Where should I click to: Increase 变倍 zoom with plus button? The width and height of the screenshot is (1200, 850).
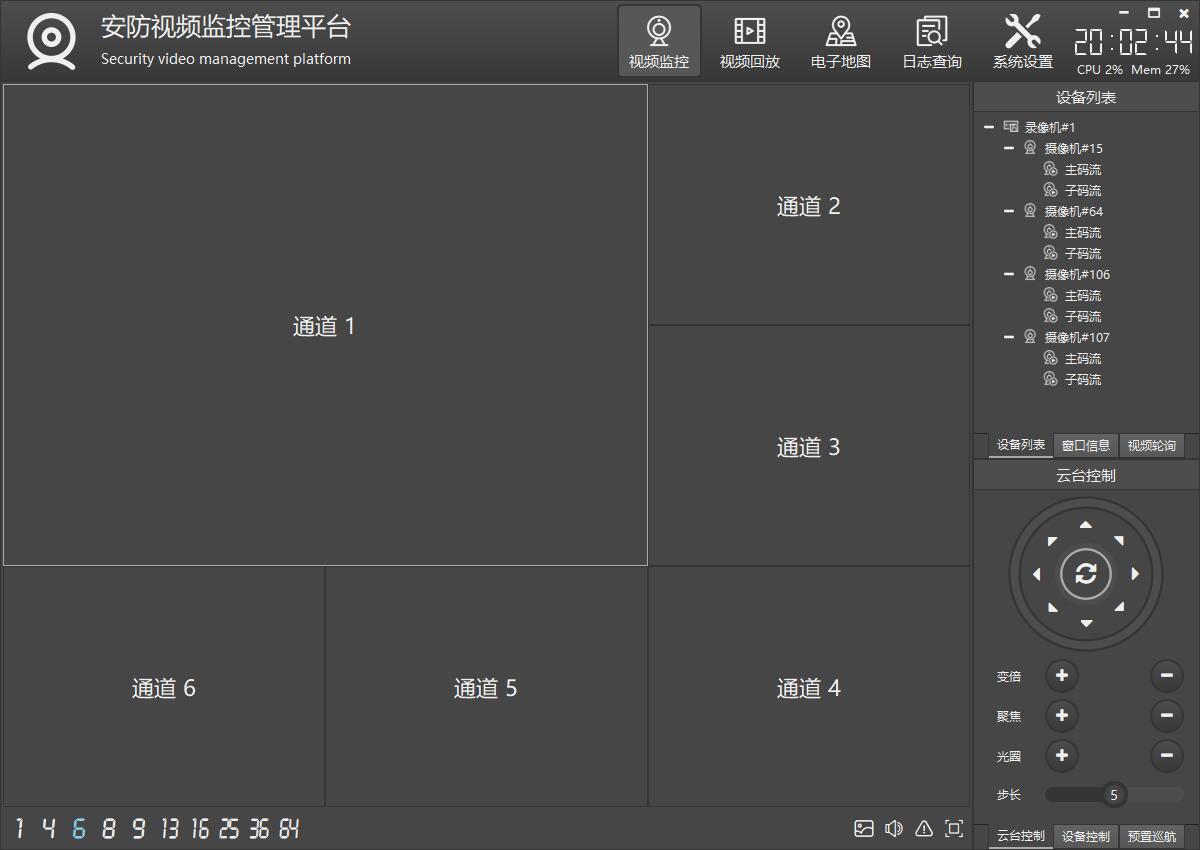point(1061,676)
